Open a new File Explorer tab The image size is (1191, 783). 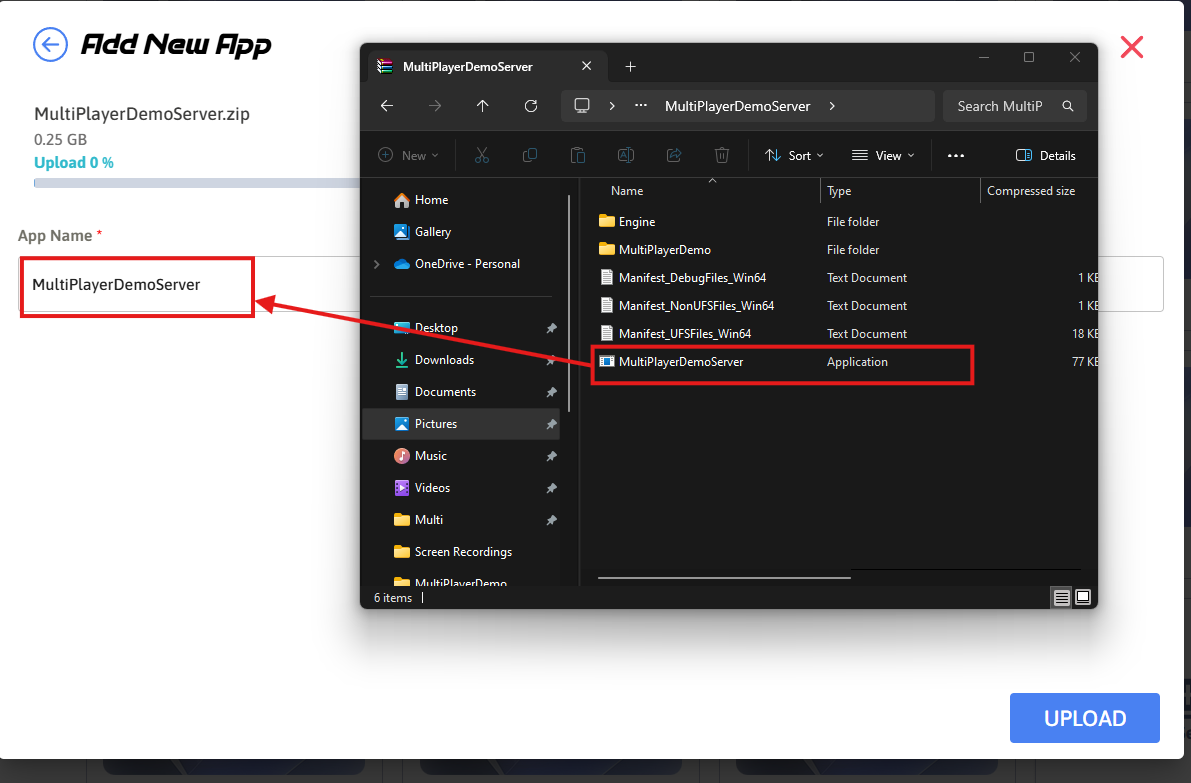[630, 67]
